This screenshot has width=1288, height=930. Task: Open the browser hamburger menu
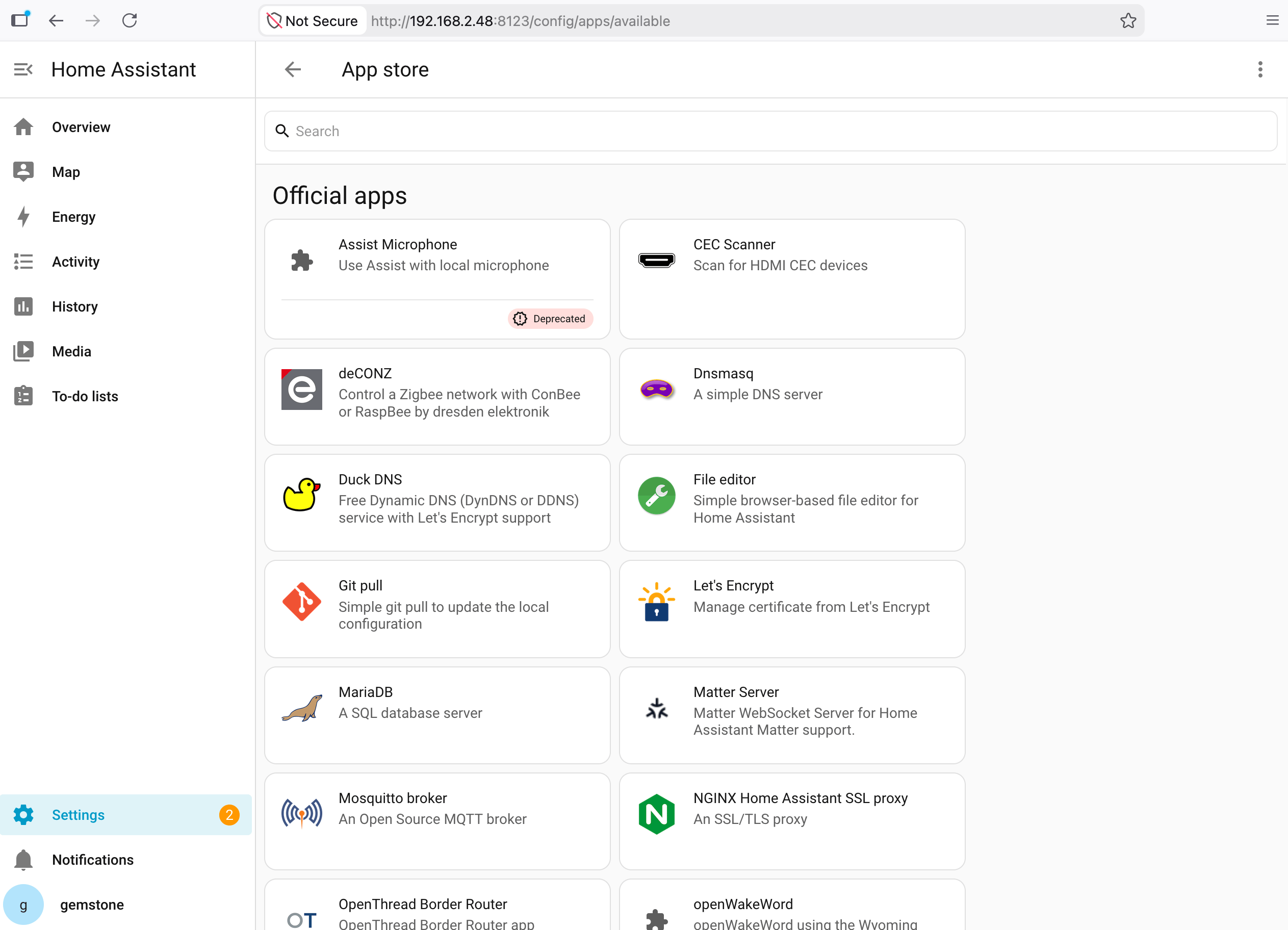click(1272, 20)
